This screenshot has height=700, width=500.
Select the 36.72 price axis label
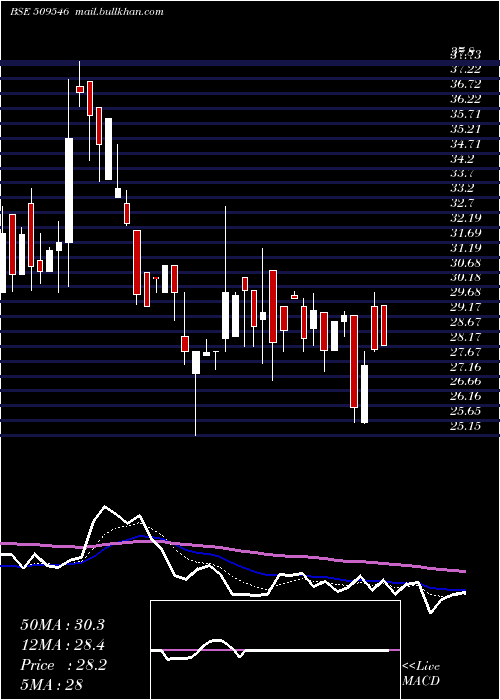tap(466, 84)
